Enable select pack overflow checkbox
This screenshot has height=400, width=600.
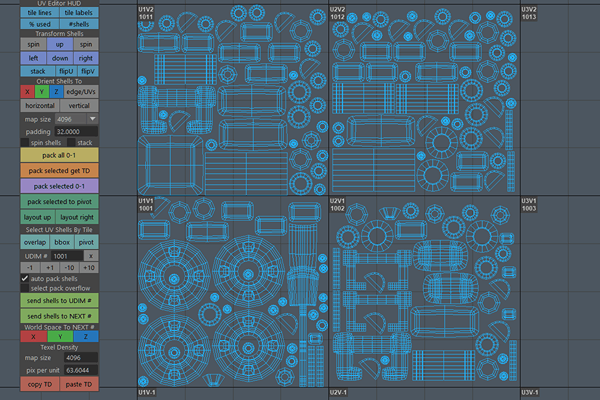pos(25,288)
